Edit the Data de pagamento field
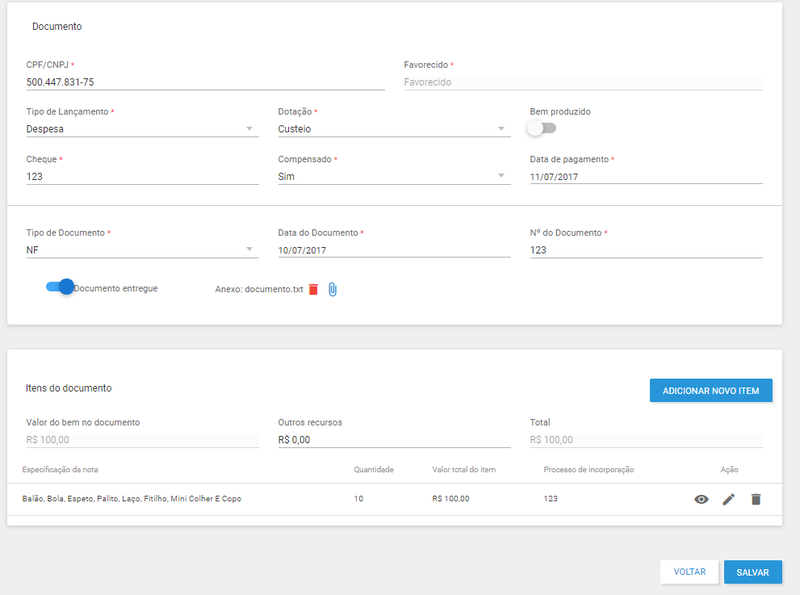800x595 pixels. (646, 177)
